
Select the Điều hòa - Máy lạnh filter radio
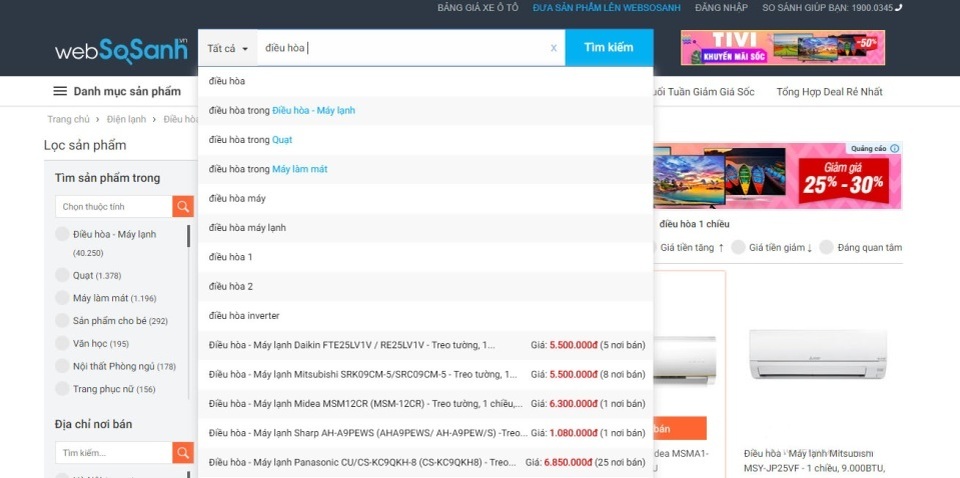pyautogui.click(x=62, y=234)
